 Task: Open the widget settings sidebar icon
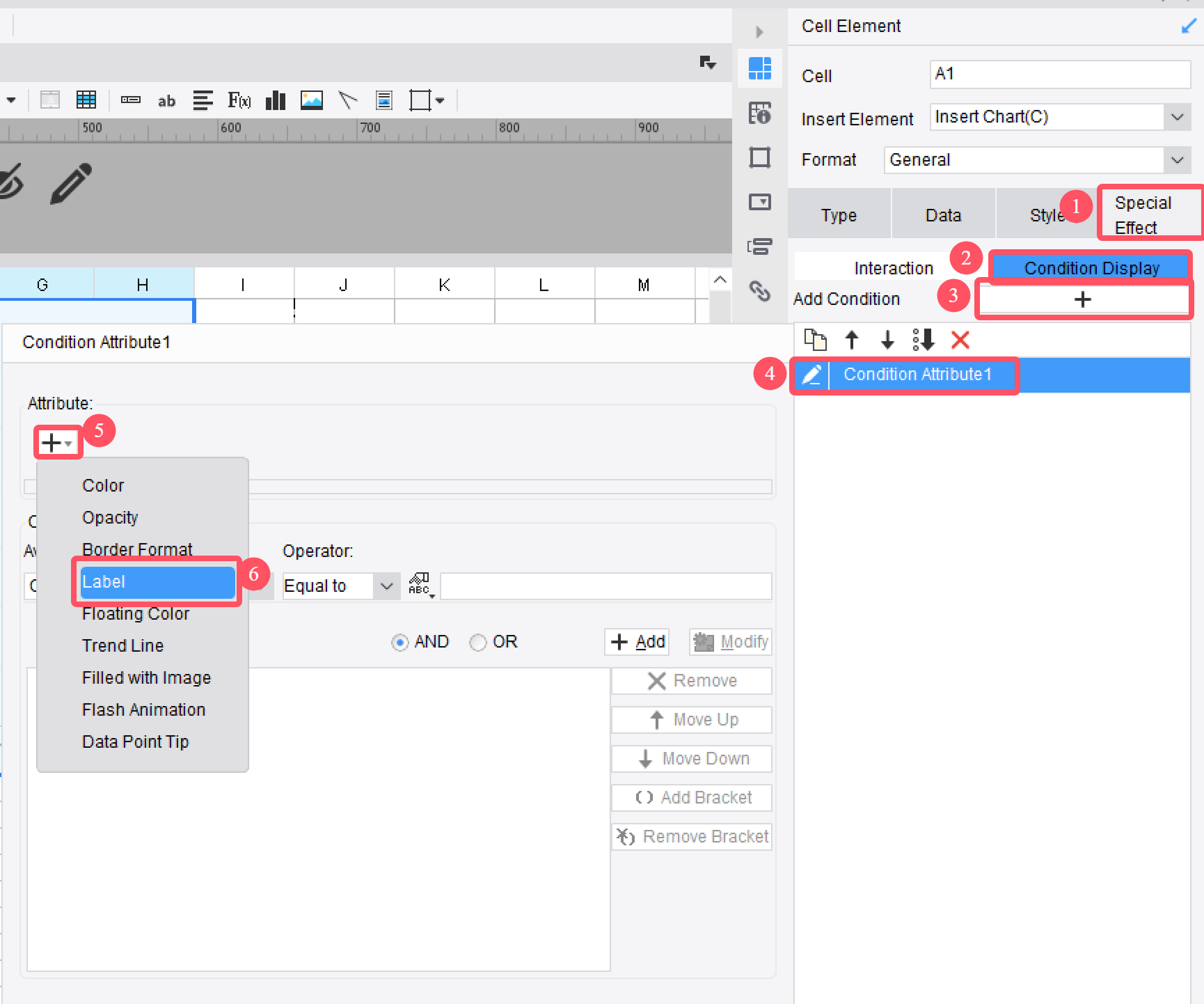pyautogui.click(x=759, y=202)
